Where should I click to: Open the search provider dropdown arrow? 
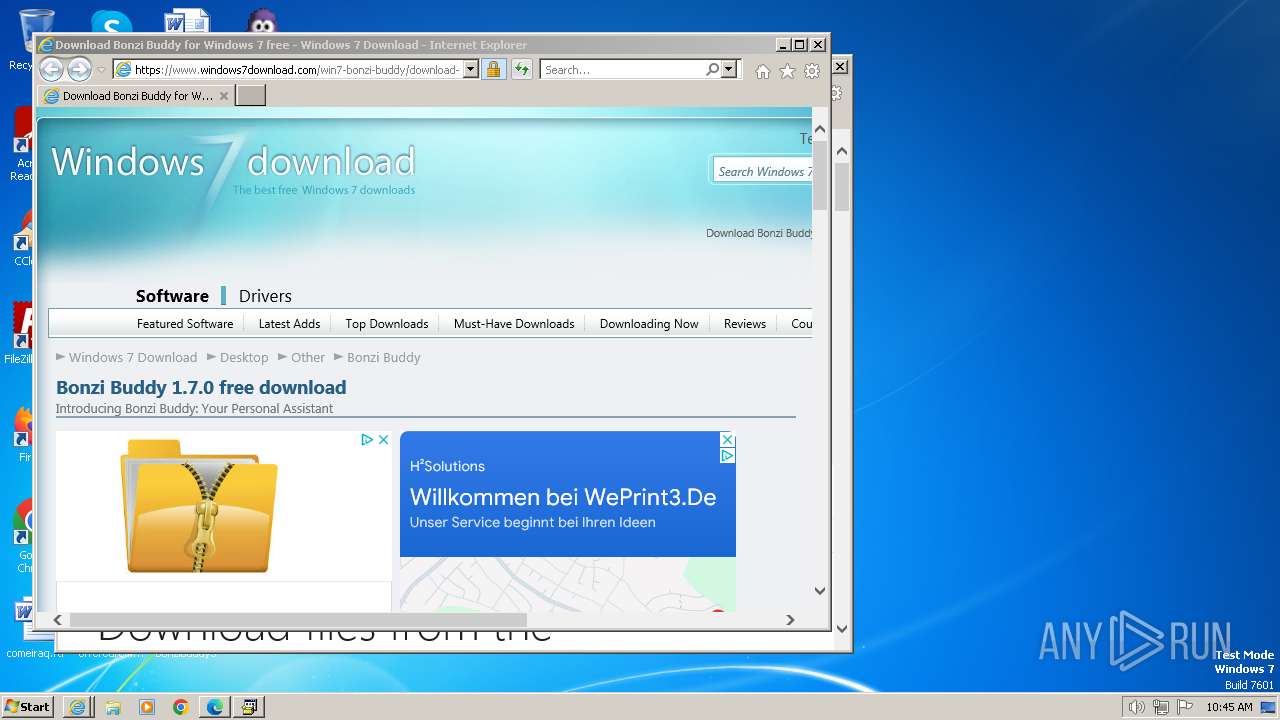729,70
